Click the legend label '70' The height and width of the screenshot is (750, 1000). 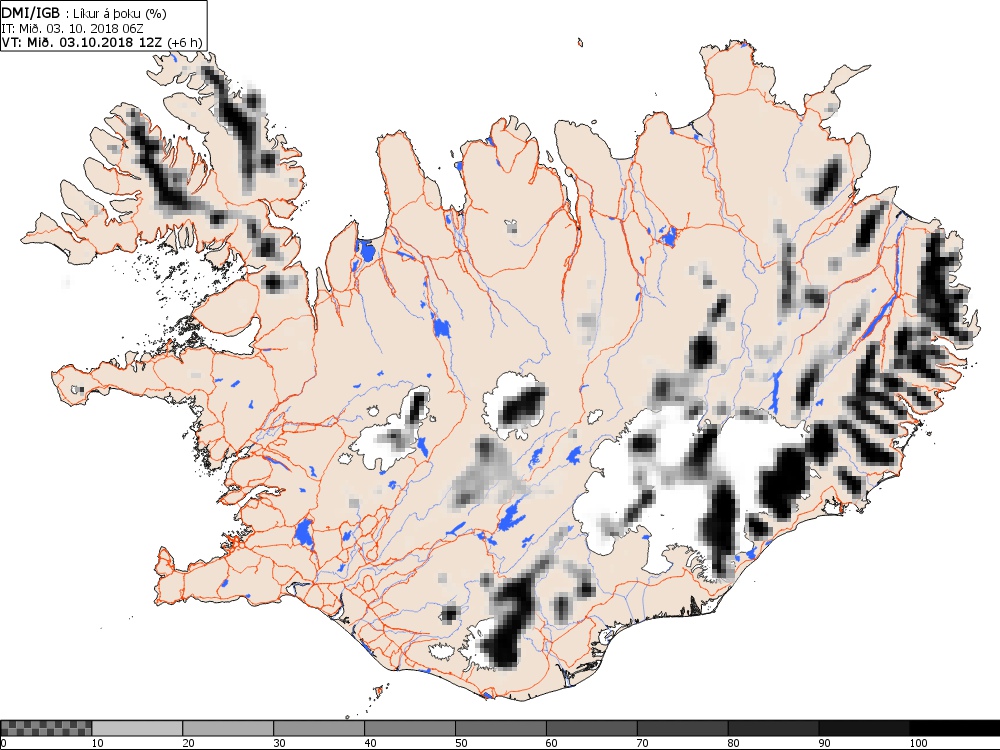point(643,743)
